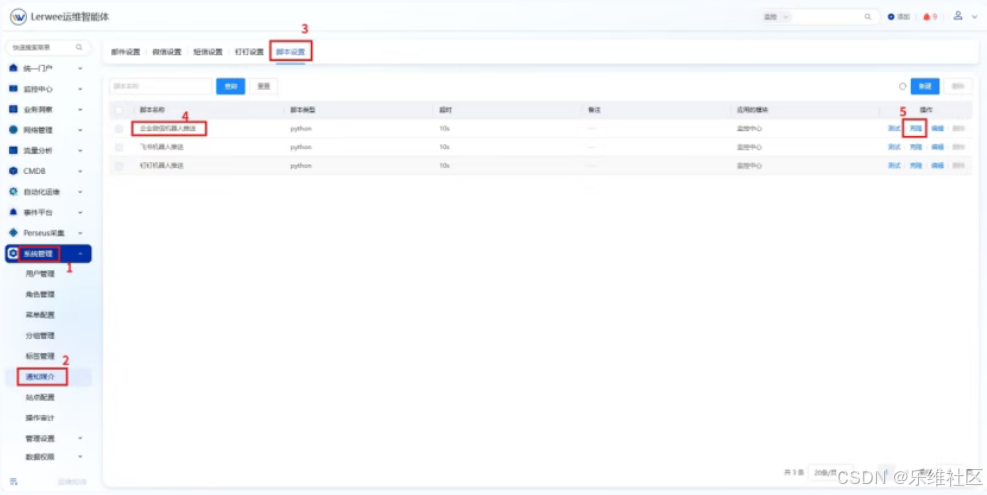This screenshot has height=495, width=987.
Task: Open the user account dropdown arrow
Action: click(974, 17)
